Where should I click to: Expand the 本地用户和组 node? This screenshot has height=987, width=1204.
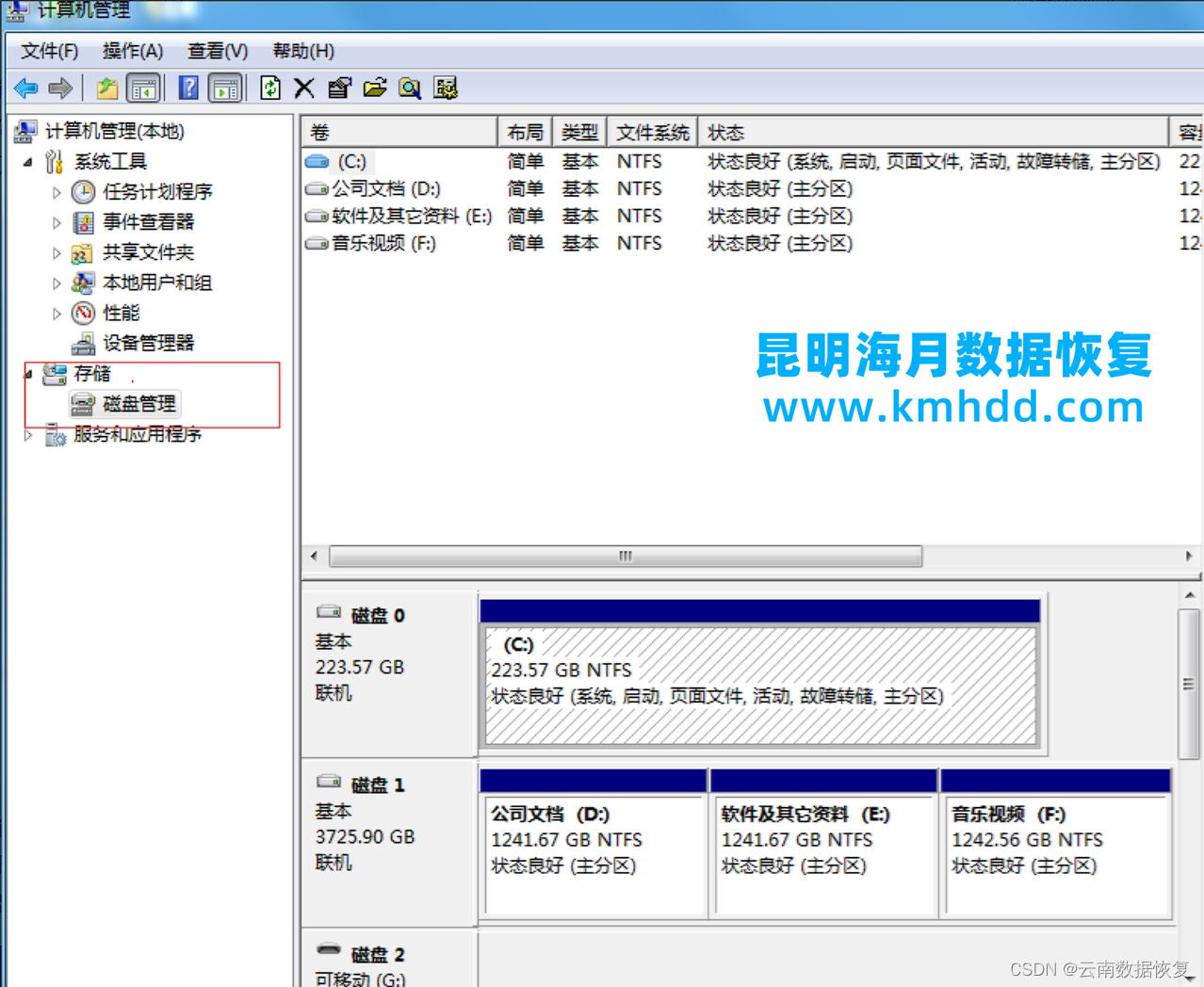[57, 283]
